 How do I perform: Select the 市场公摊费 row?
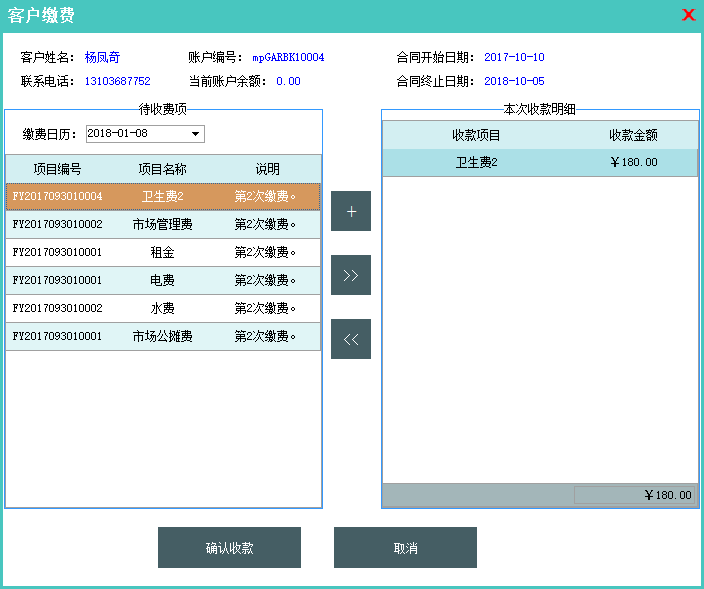(x=162, y=337)
